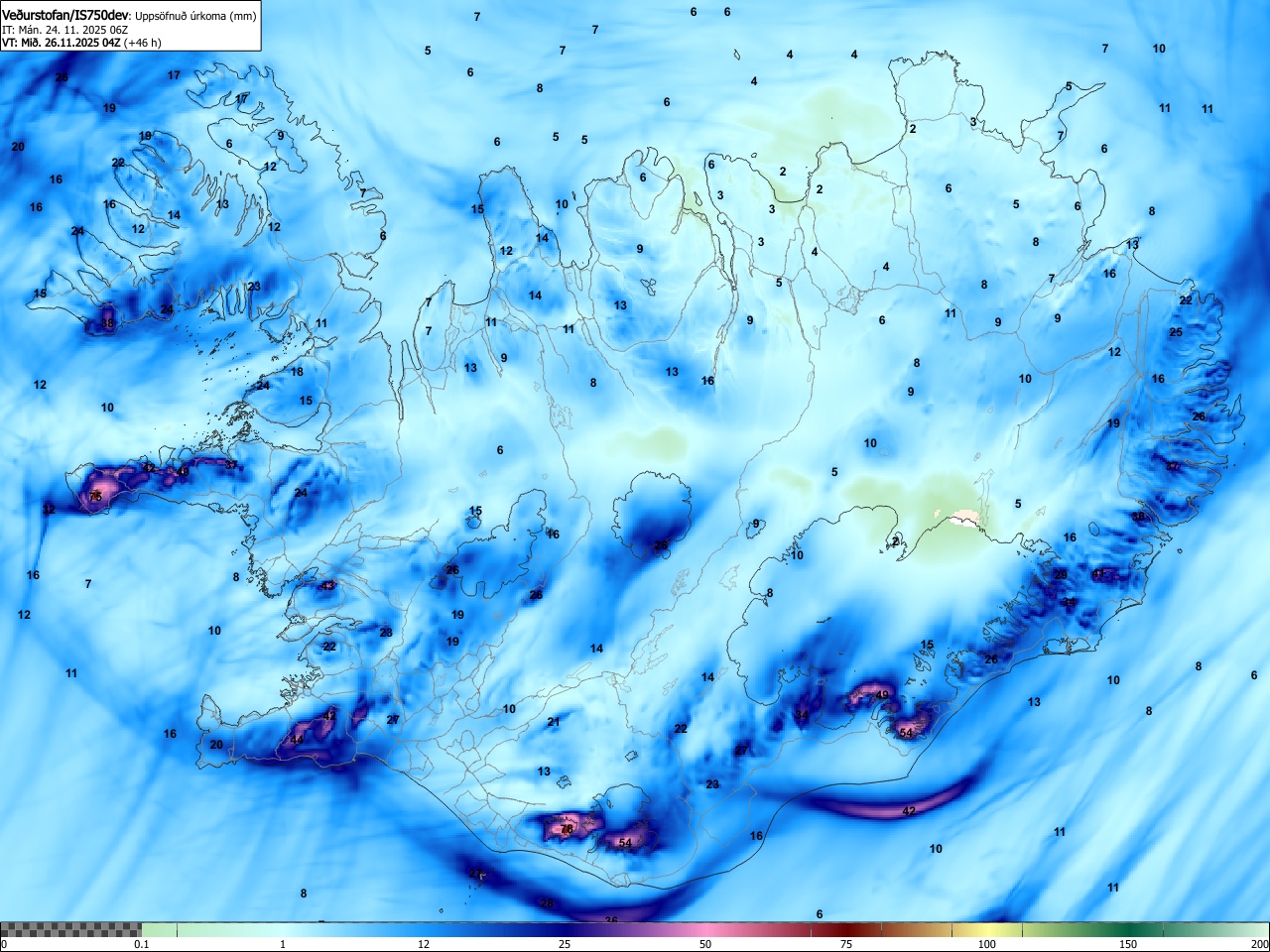The width and height of the screenshot is (1270, 952).
Task: Click the '49' precipitation value in the southeast
Action: (x=882, y=695)
